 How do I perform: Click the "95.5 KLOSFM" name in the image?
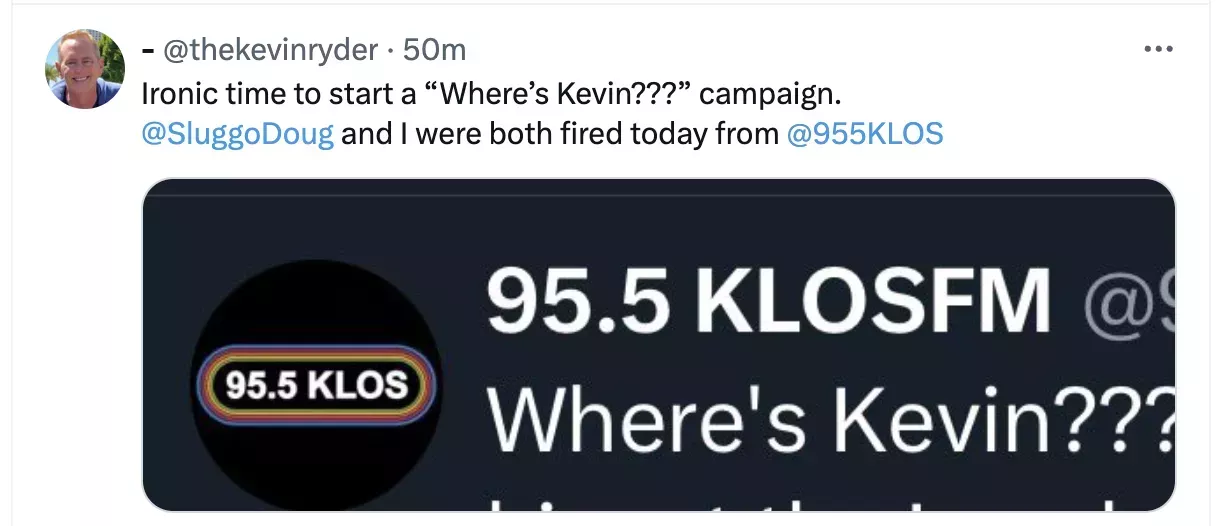[768, 300]
